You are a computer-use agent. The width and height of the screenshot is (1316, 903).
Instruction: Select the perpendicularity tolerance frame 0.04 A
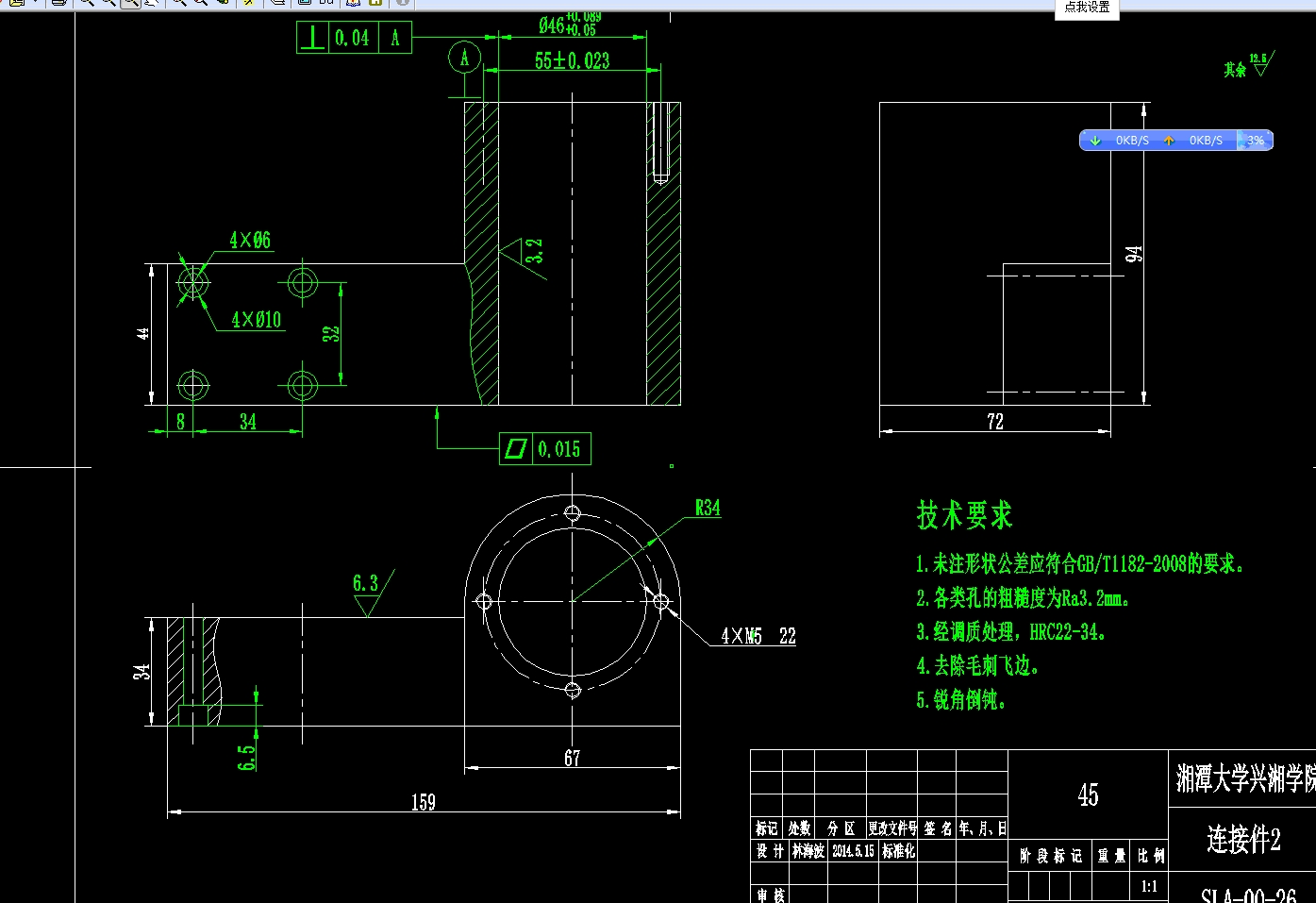(354, 38)
